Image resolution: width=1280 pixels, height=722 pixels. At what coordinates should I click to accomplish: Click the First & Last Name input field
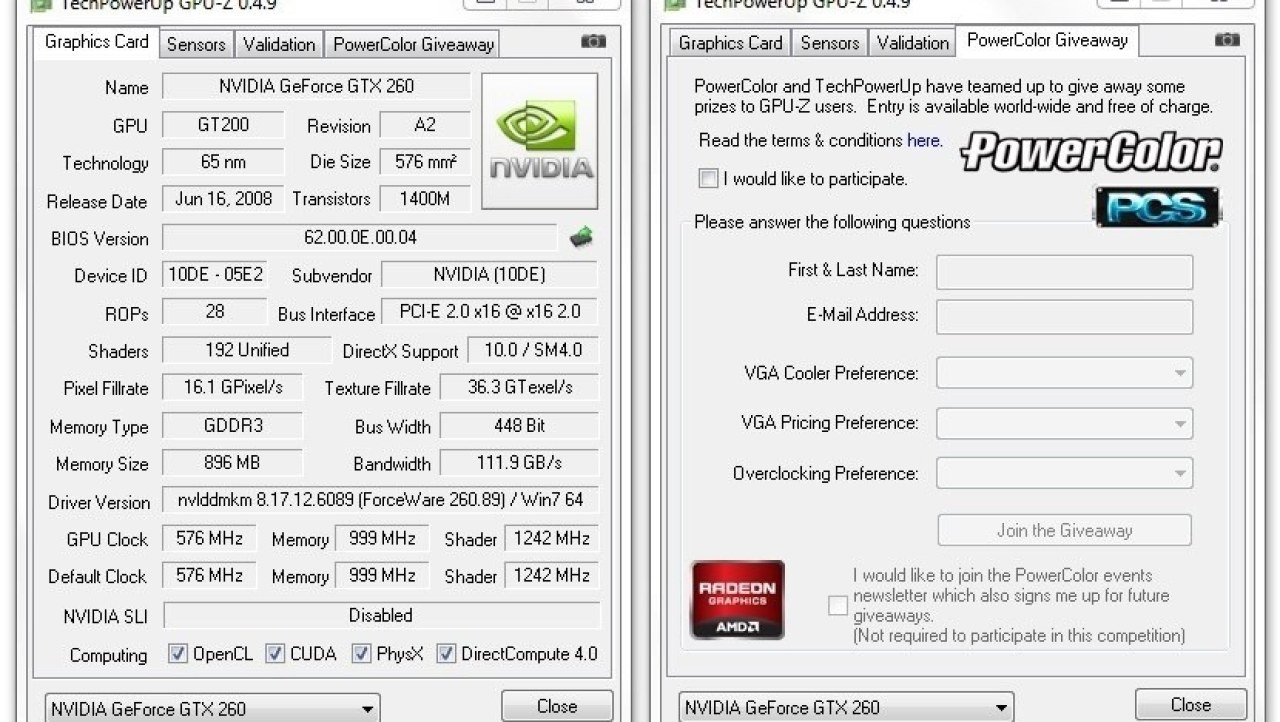(1064, 272)
